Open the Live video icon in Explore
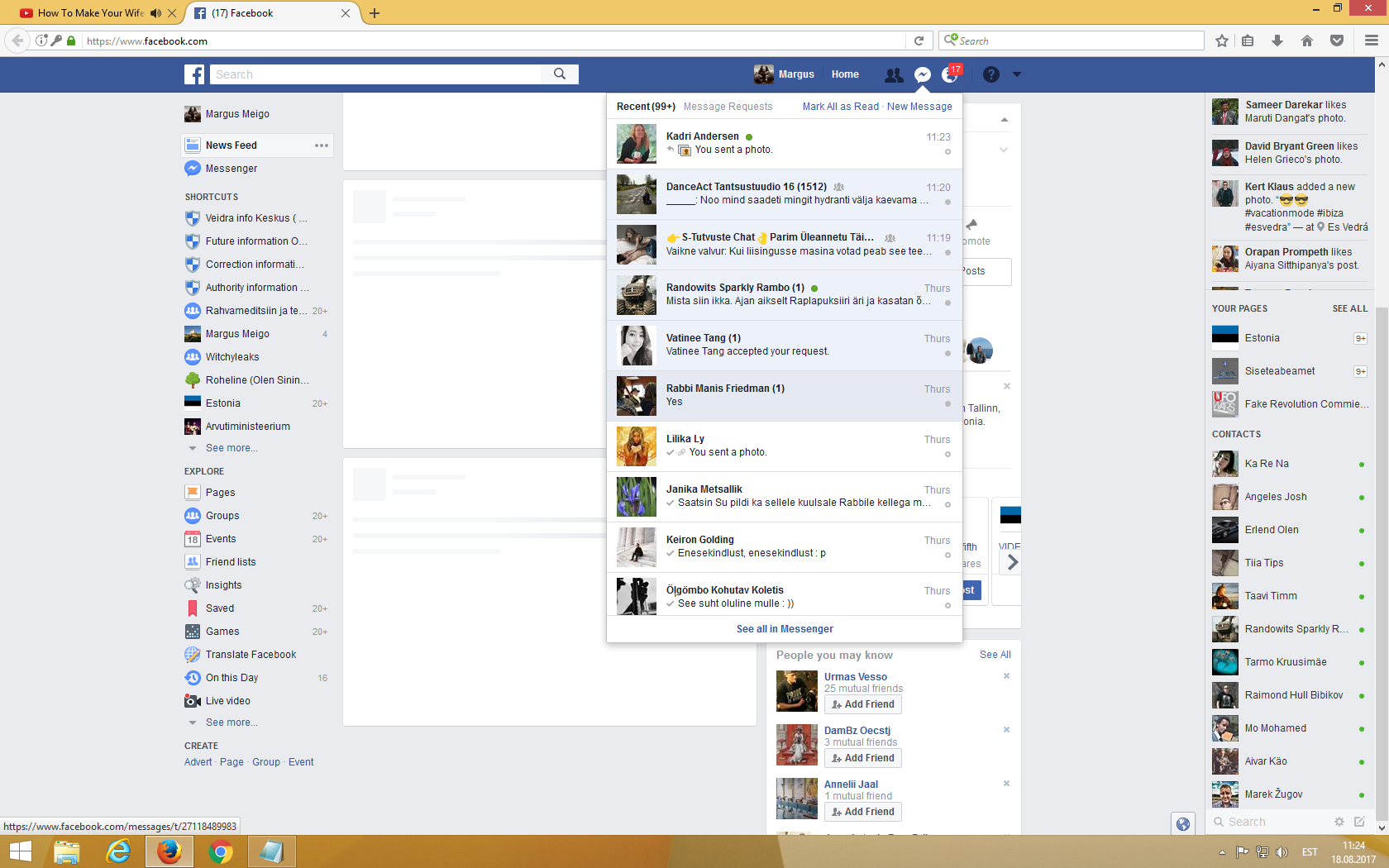Viewport: 1389px width, 868px height. (193, 701)
